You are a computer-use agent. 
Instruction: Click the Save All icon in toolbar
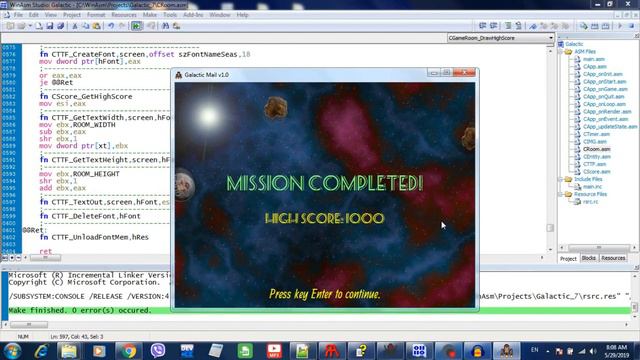[60, 26]
